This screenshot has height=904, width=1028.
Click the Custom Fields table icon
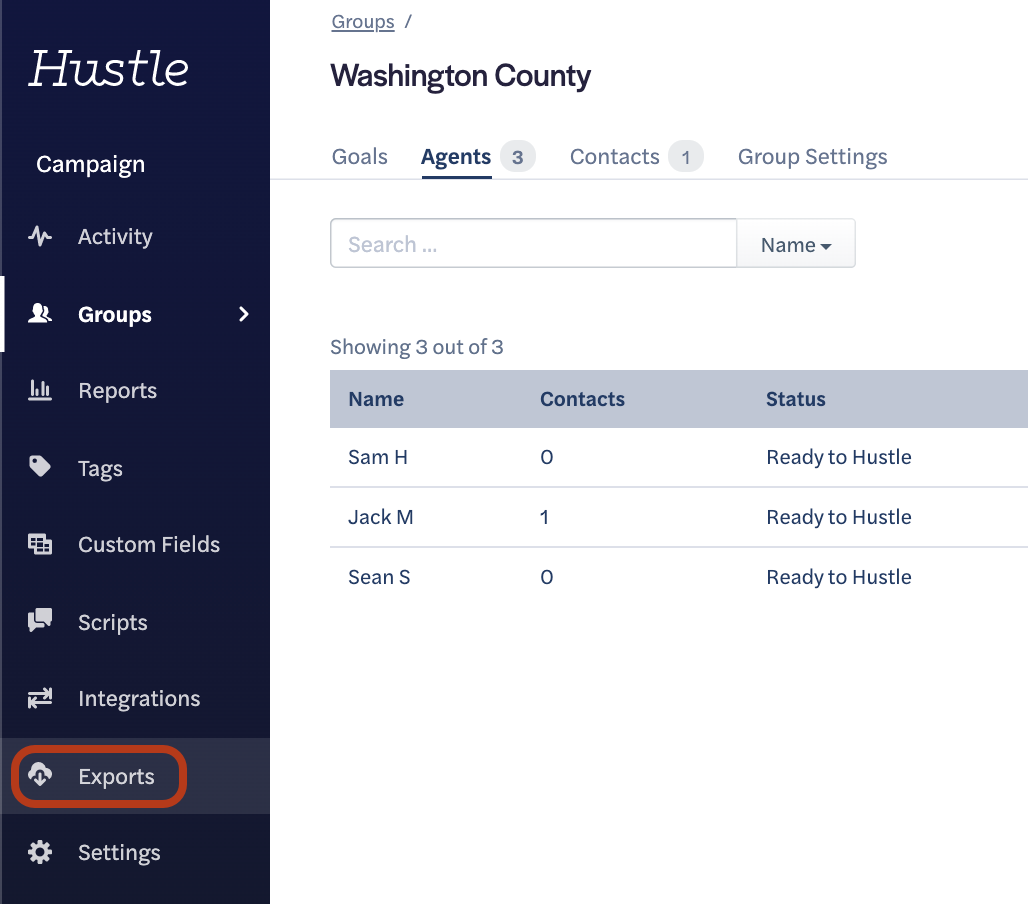coord(40,544)
